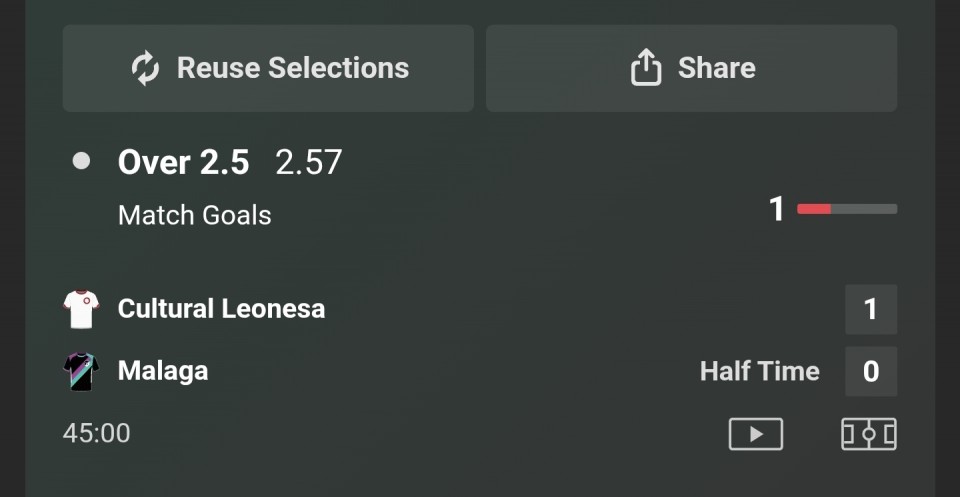Click the Match Goals market label
960x497 pixels.
(x=194, y=215)
